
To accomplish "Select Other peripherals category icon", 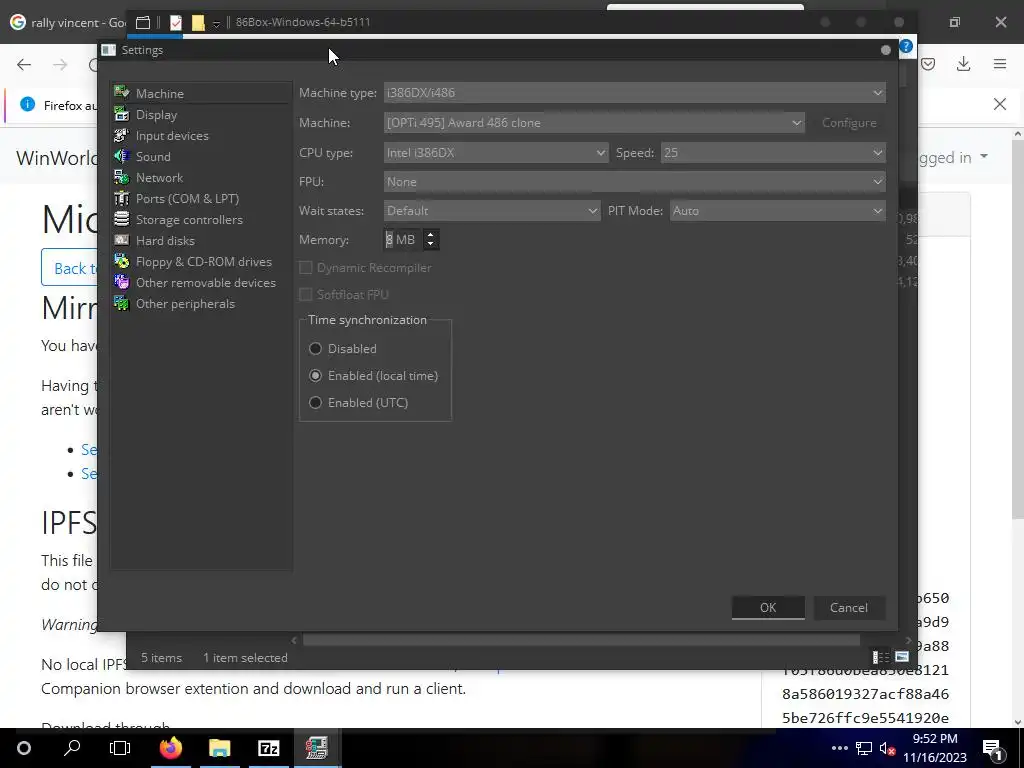I will (121, 303).
